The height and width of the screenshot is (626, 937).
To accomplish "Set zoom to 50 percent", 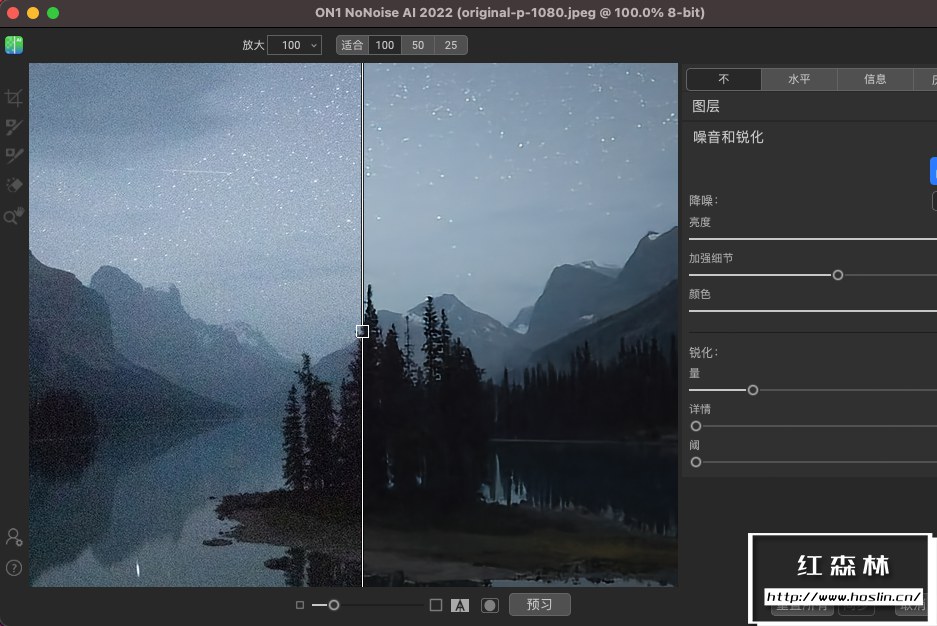I will point(418,45).
